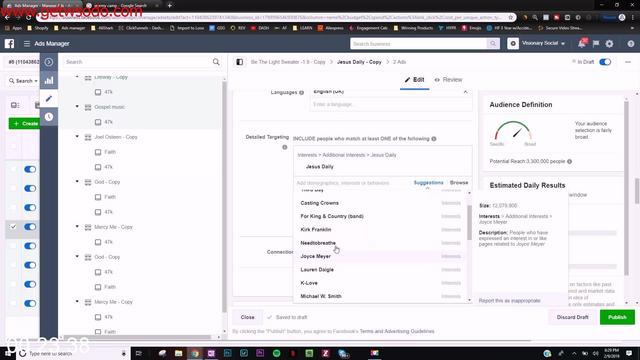Viewport: 640px width, 360px height.
Task: Open File Explorer from the taskbar
Action: coord(178,353)
